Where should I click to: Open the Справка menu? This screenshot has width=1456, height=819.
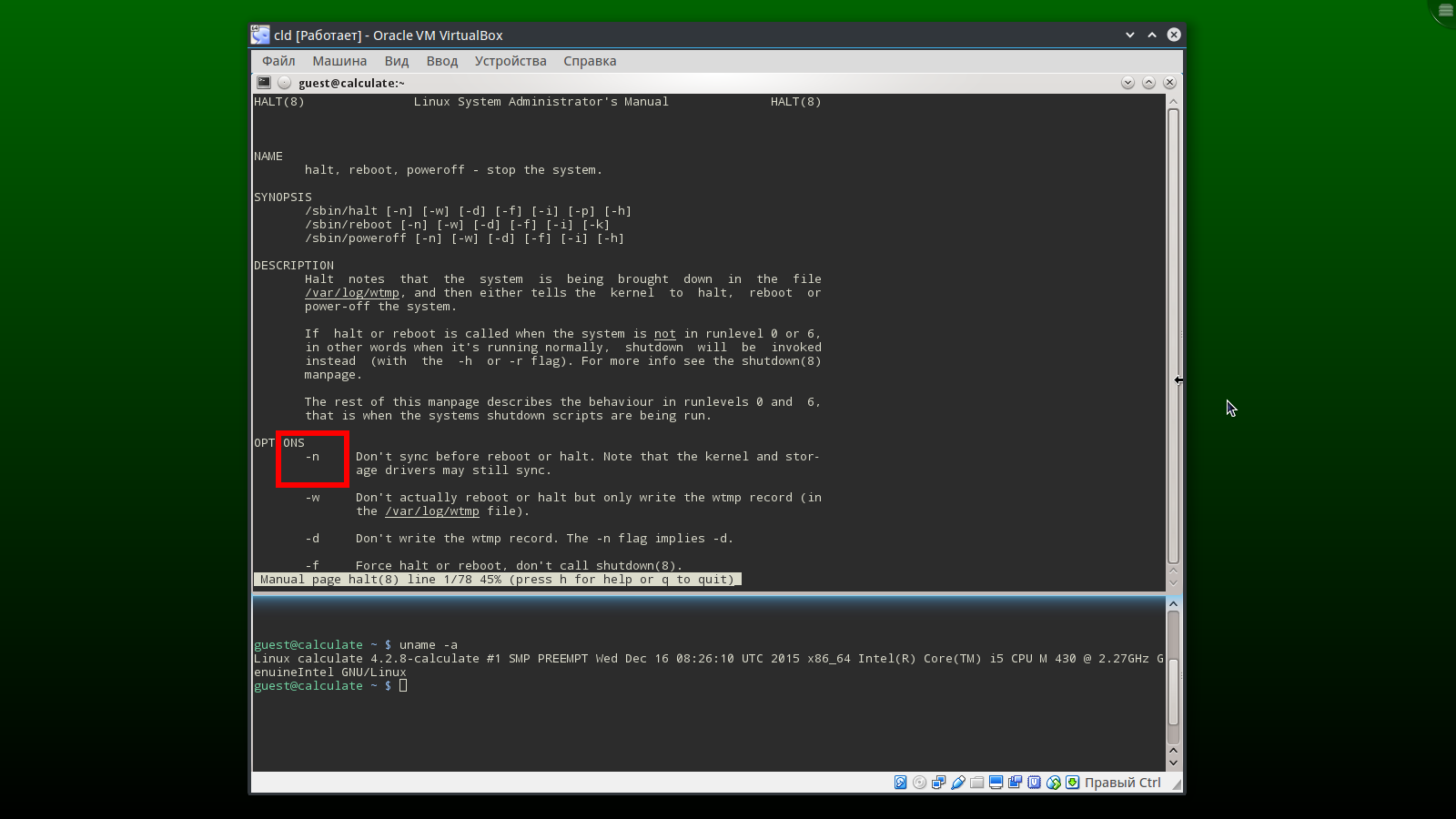(590, 61)
